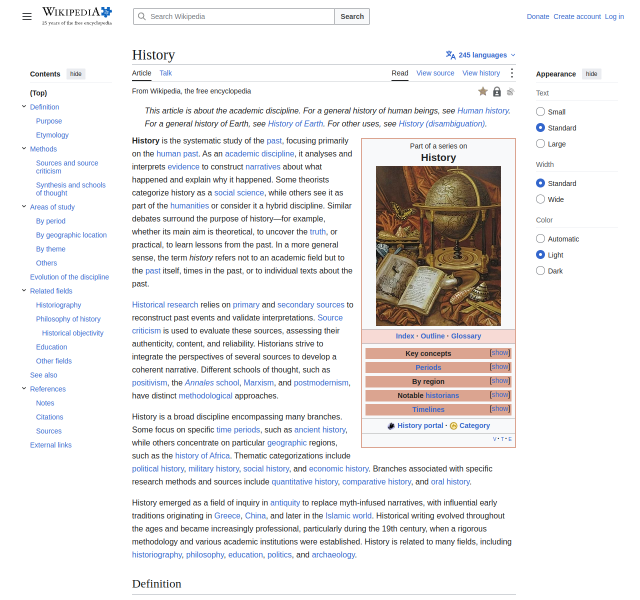Click the V template view link
640x600 pixels.
(495, 439)
